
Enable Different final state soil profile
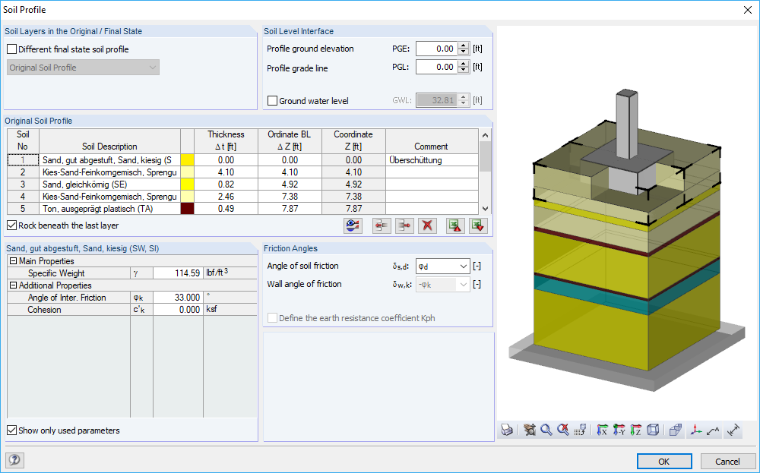click(12, 49)
